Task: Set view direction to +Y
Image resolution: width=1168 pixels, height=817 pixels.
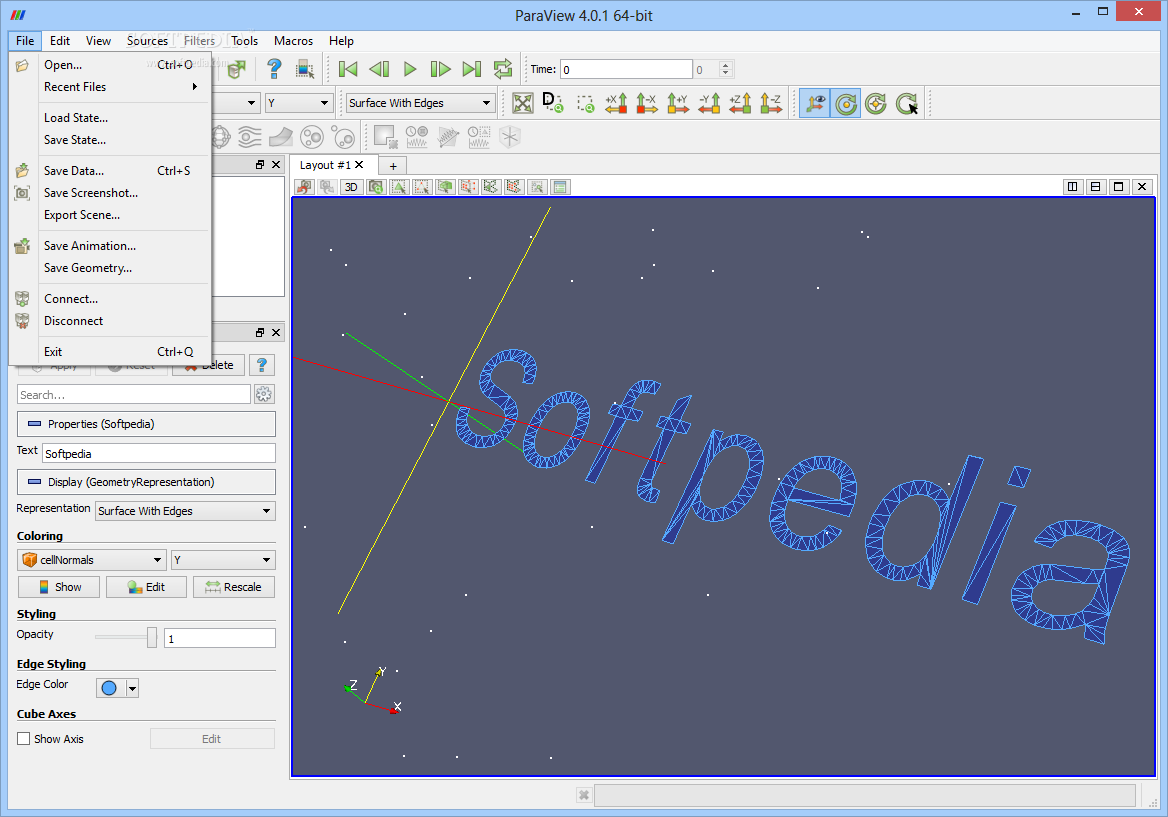Action: click(678, 104)
